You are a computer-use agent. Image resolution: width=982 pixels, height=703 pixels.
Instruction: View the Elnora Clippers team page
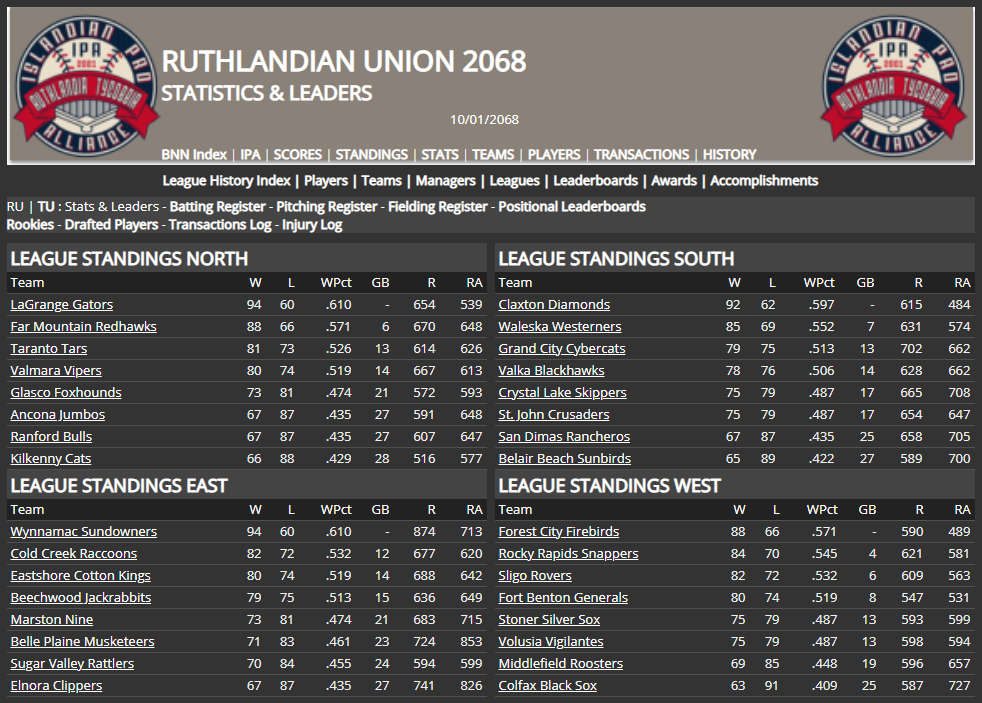56,686
